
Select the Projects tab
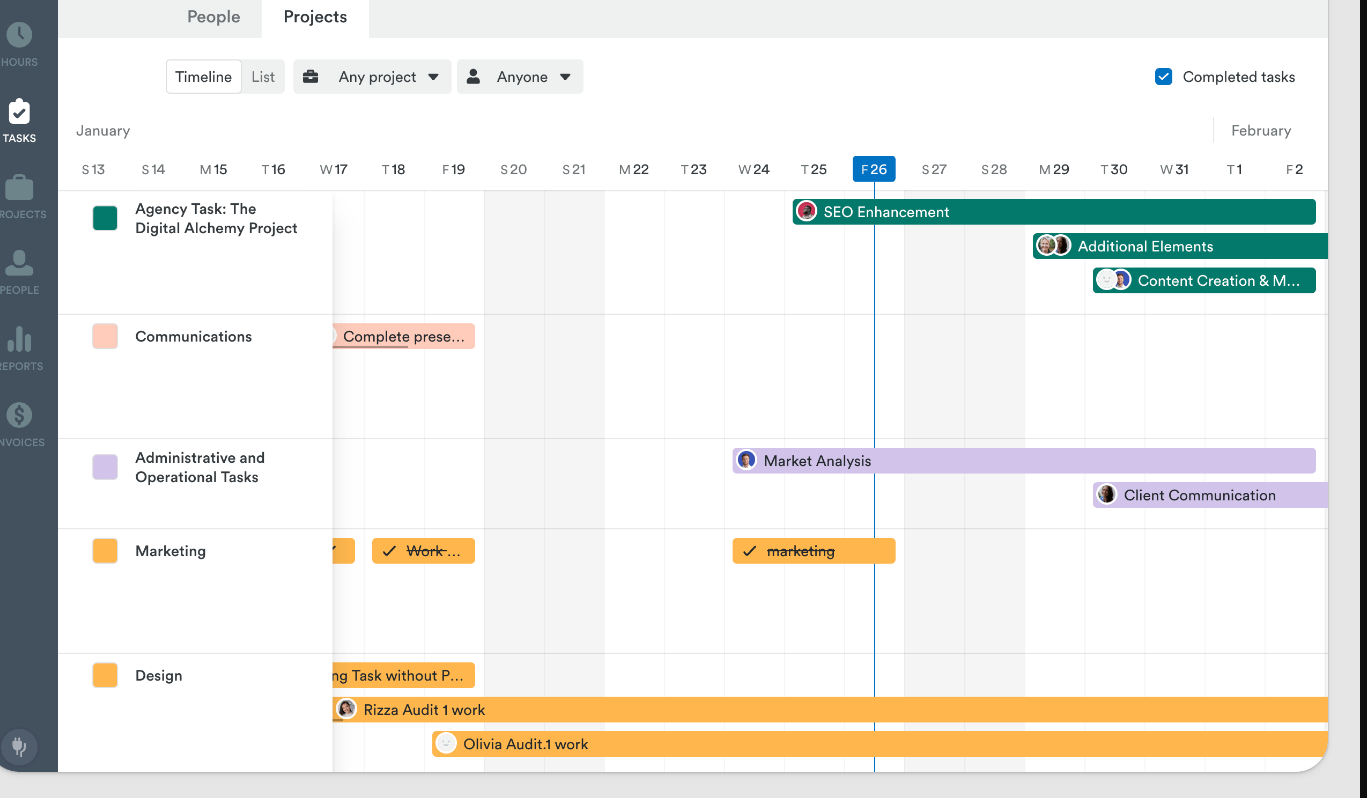pyautogui.click(x=315, y=17)
